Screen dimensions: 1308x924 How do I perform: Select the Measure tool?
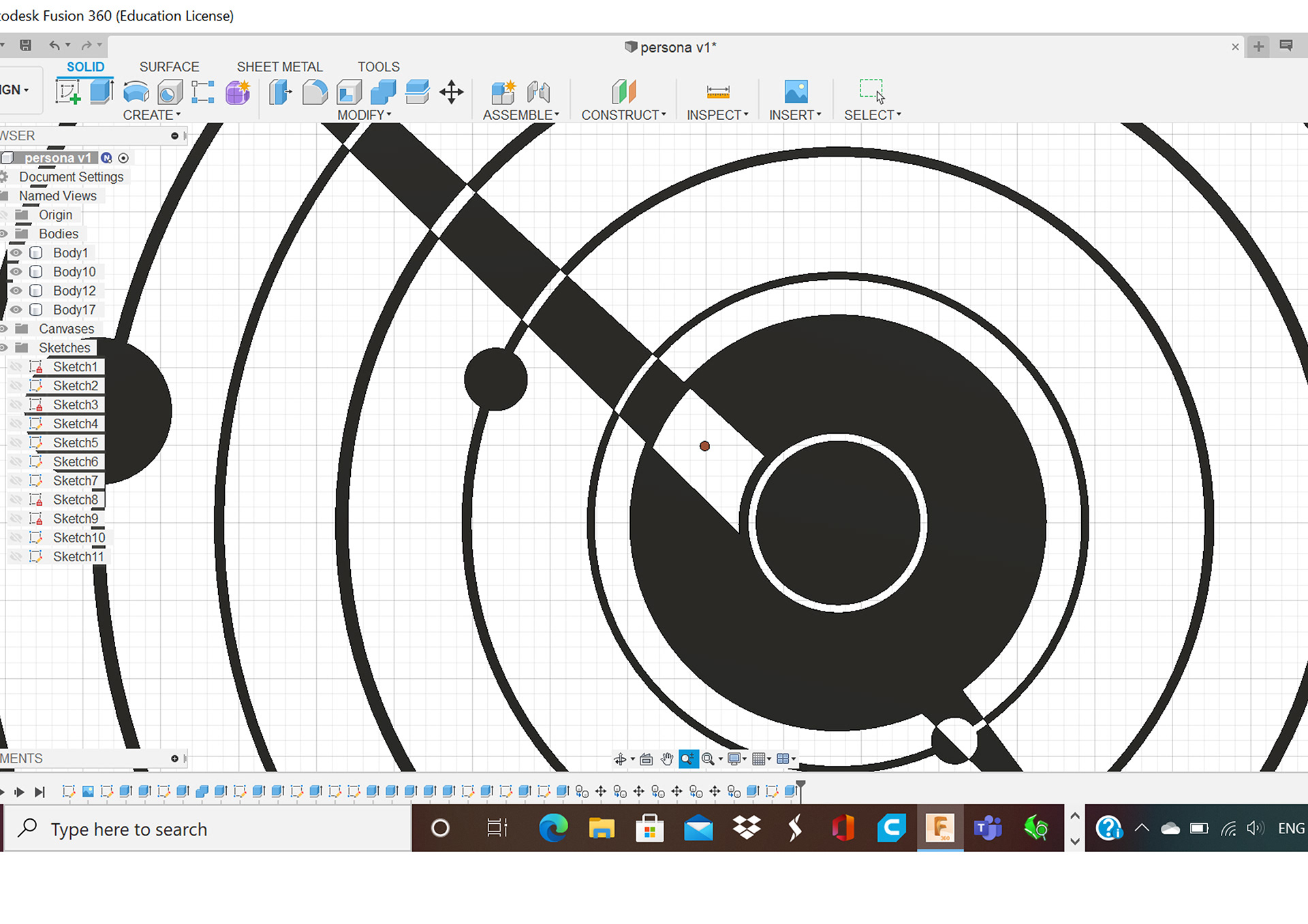click(718, 91)
